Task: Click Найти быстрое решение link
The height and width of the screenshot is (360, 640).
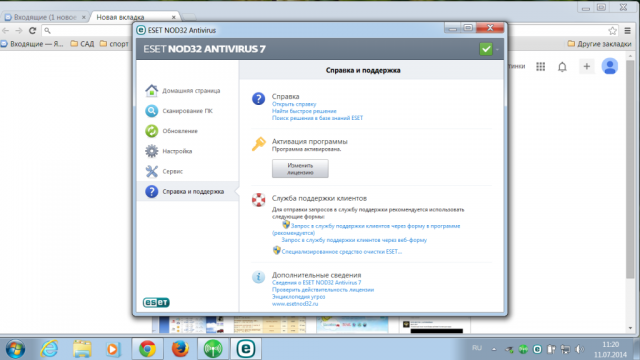Action: point(304,111)
